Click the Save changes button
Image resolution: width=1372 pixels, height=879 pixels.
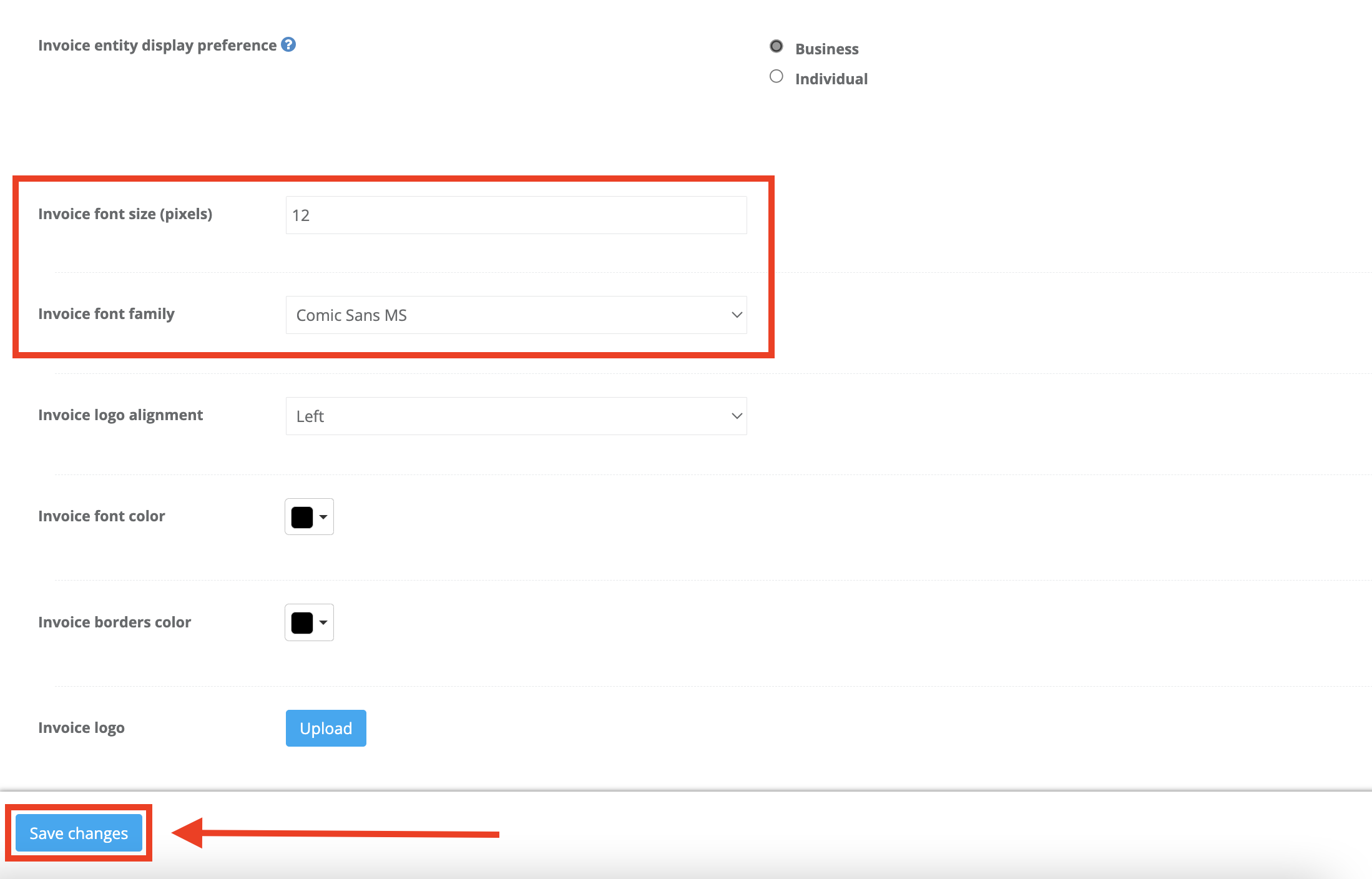point(79,833)
